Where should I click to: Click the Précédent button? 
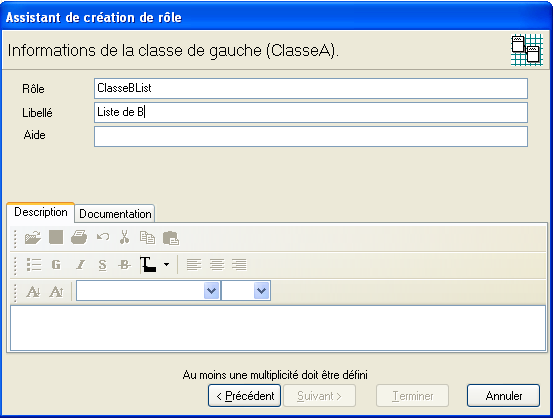point(244,396)
